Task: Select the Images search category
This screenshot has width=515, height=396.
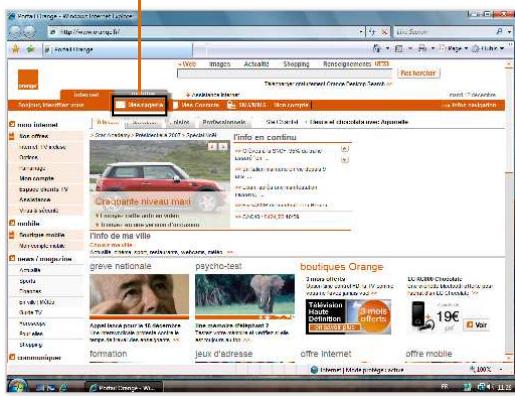Action: pos(219,64)
